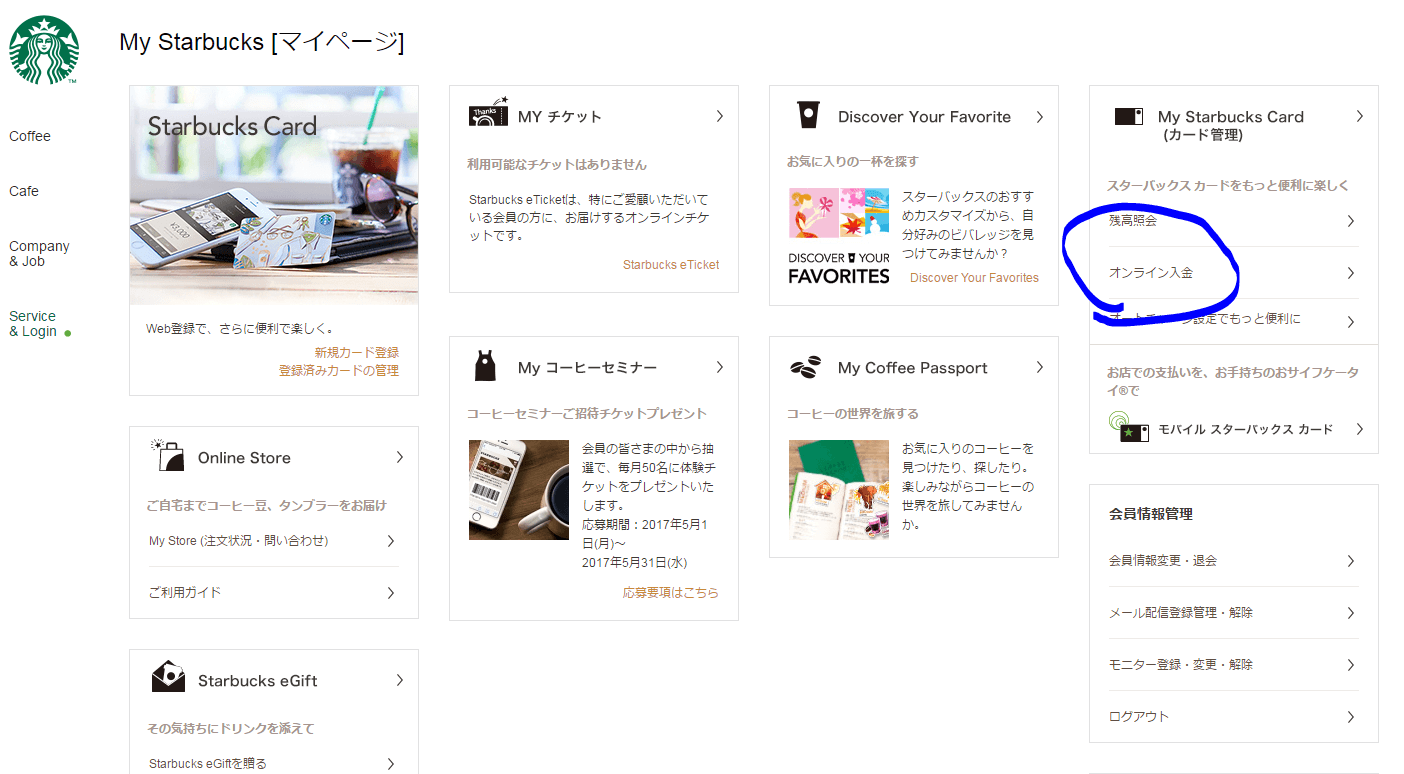Expand the Online Store chevron
The image size is (1404, 774).
coord(399,458)
